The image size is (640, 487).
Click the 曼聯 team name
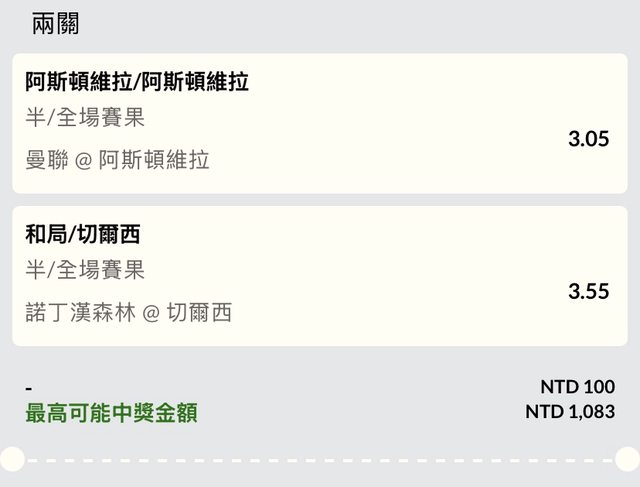pyautogui.click(x=47, y=160)
